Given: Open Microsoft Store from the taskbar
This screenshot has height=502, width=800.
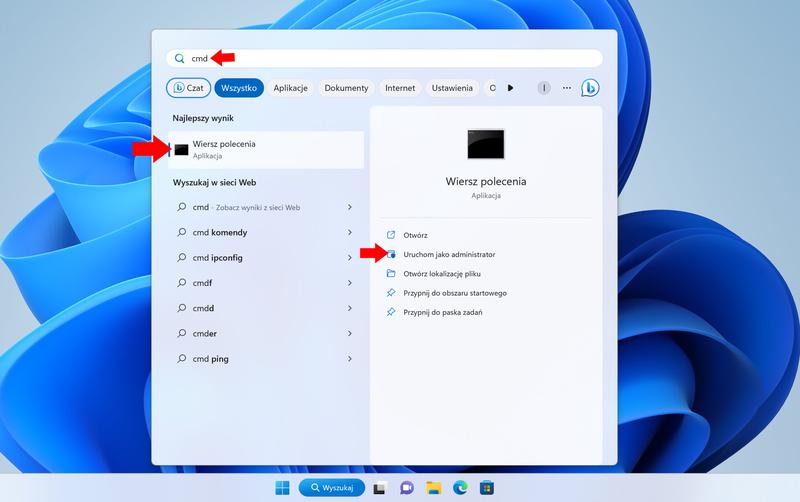Looking at the screenshot, I should pos(487,488).
